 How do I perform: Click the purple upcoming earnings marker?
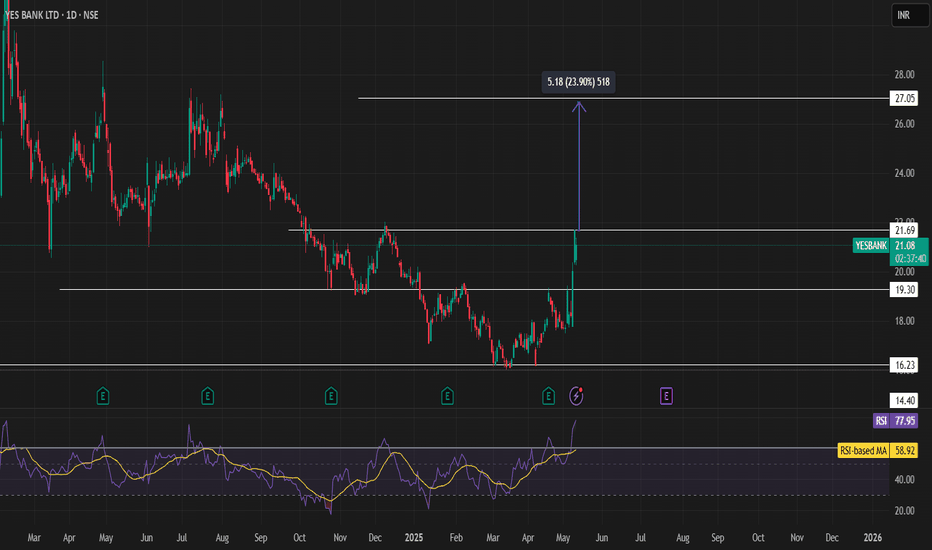[x=666, y=395]
